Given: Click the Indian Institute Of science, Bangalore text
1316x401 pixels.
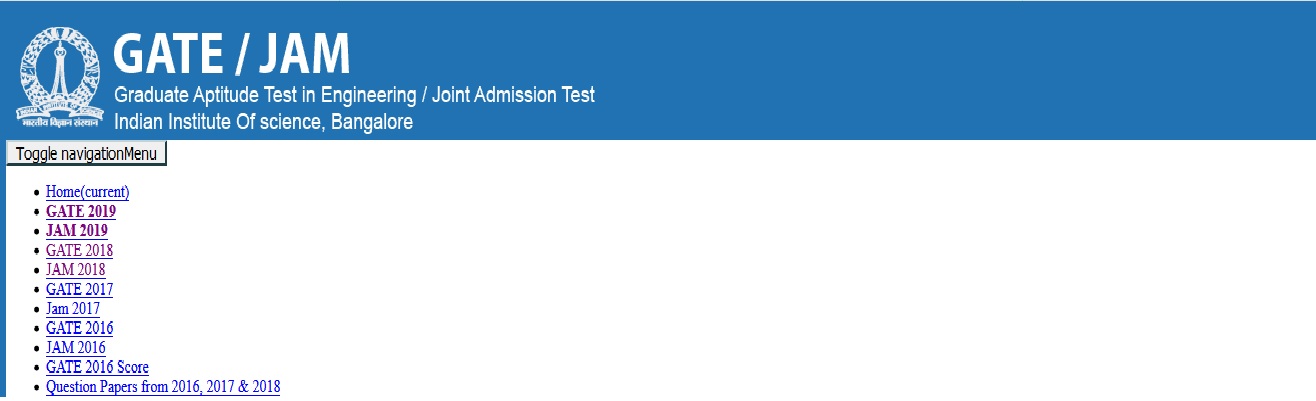Looking at the screenshot, I should click(263, 122).
